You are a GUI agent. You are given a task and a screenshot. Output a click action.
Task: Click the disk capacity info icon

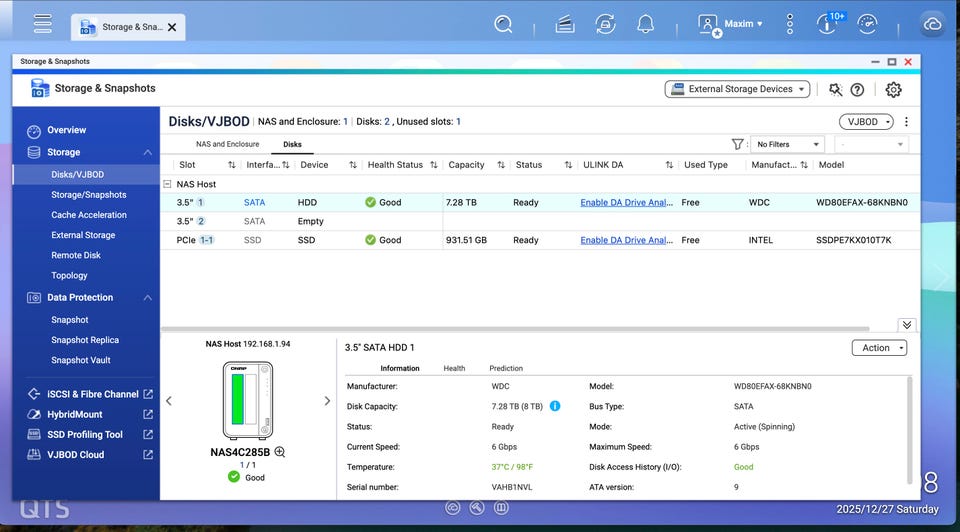(x=555, y=407)
